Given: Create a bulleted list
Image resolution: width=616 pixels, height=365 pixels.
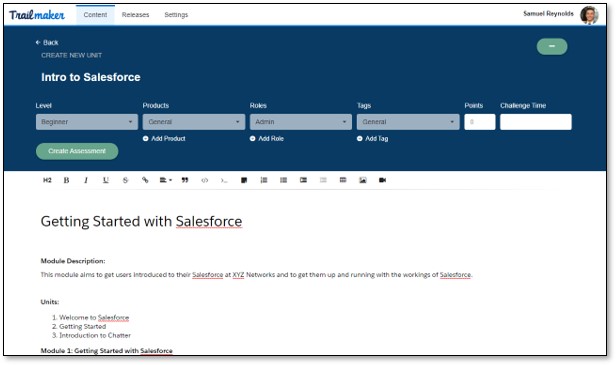Looking at the screenshot, I should pyautogui.click(x=284, y=180).
